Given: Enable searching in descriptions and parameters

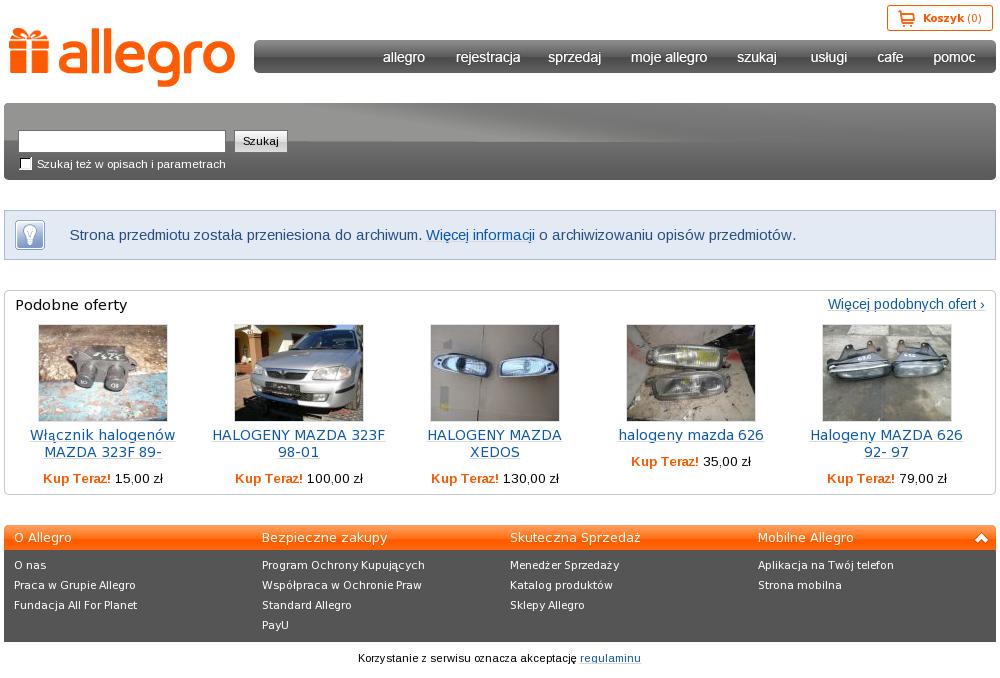Looking at the screenshot, I should point(26,164).
